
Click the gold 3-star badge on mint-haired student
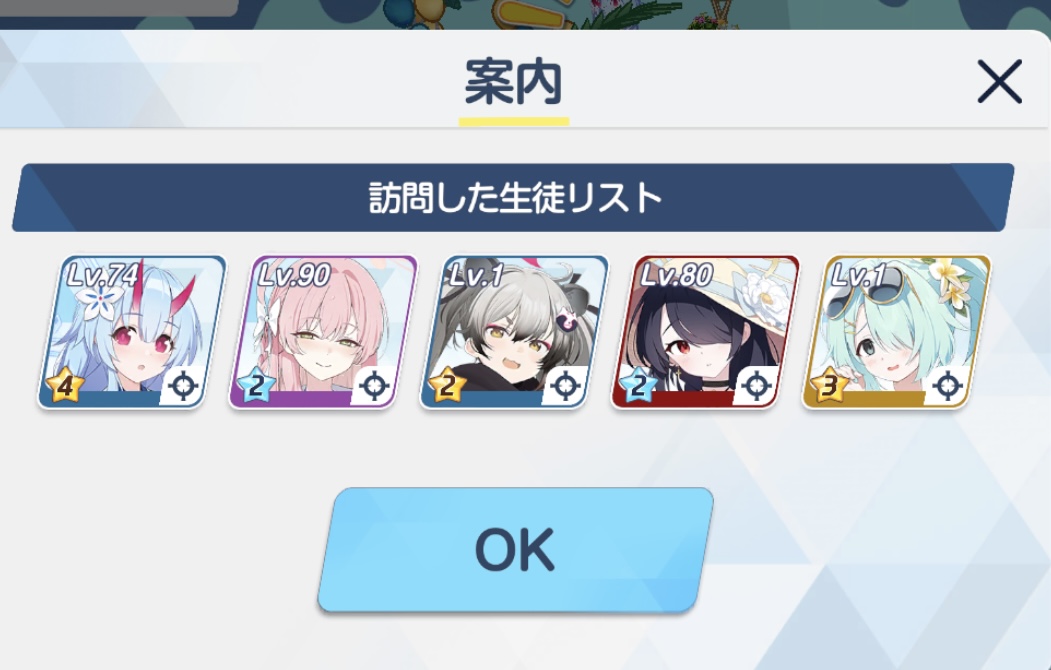pos(829,386)
